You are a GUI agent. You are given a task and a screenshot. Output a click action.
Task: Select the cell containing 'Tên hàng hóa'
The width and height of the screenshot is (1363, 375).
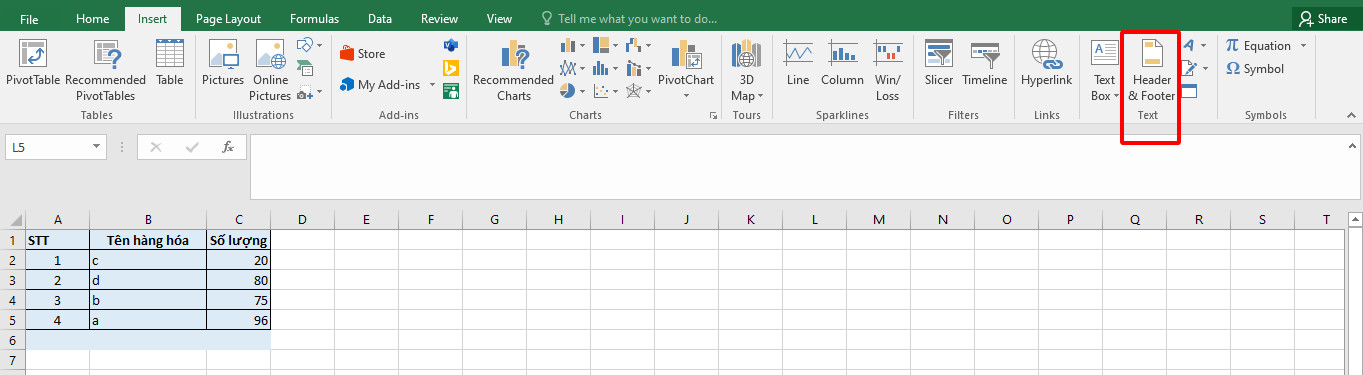tap(148, 240)
